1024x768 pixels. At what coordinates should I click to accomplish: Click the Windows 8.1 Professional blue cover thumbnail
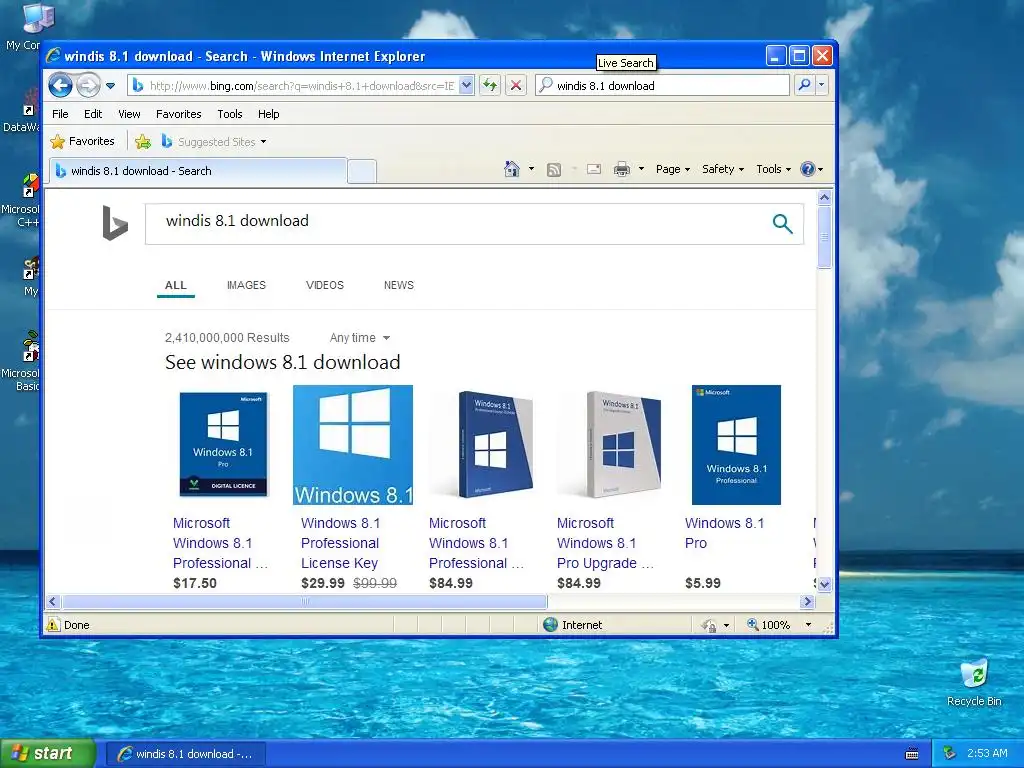click(736, 445)
